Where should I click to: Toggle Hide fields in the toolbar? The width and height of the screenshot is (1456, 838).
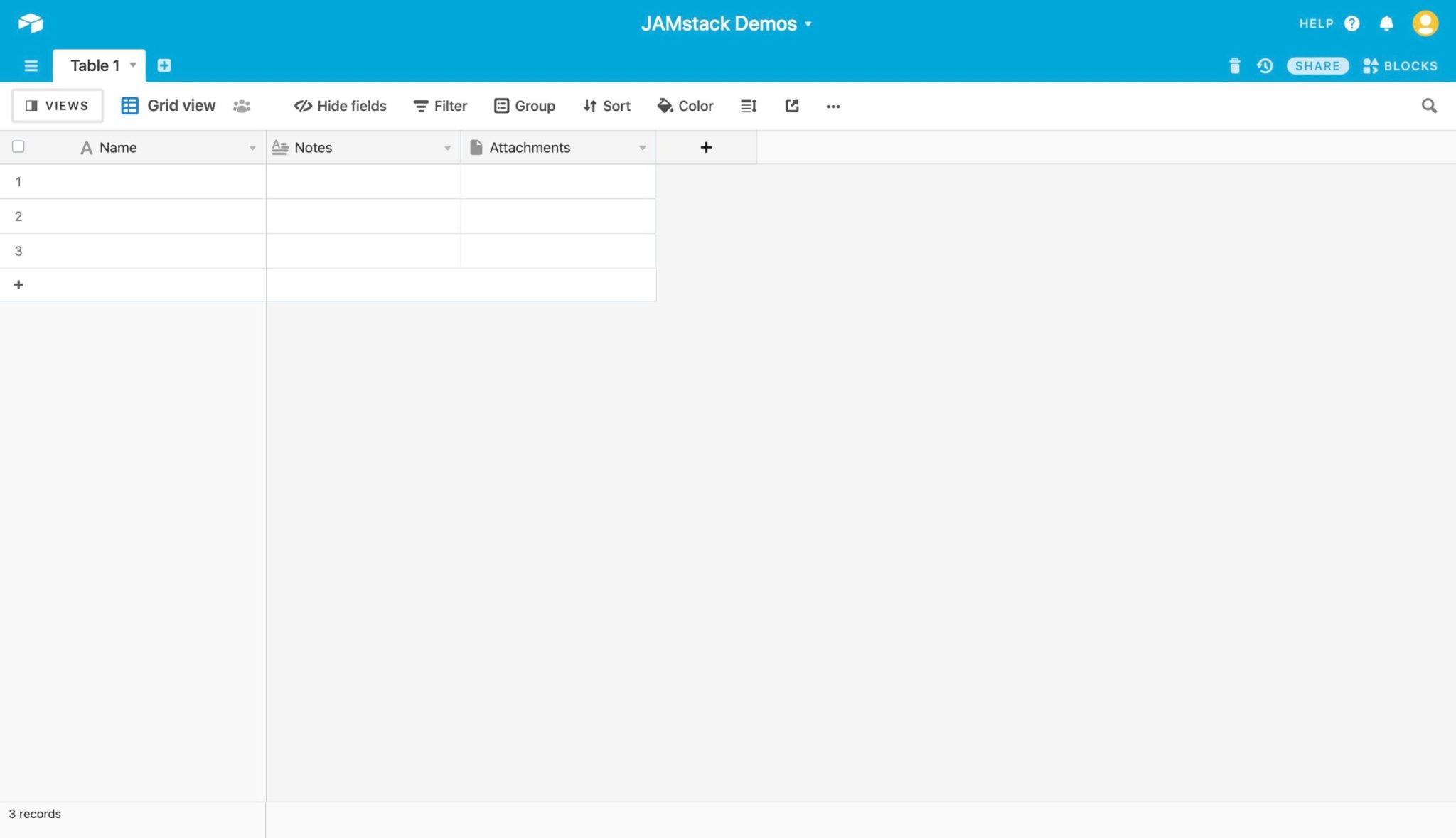point(340,105)
